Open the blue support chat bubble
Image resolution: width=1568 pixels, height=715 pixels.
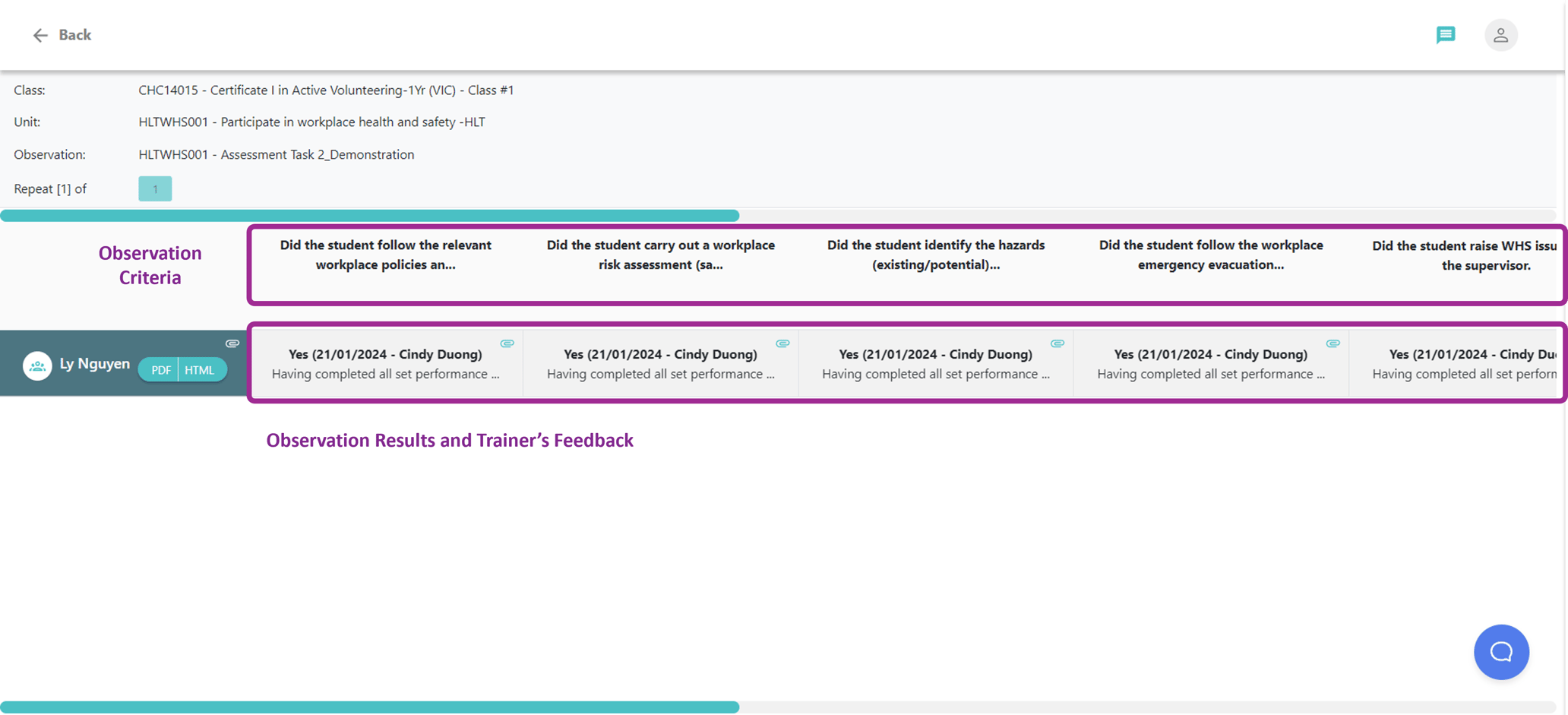click(x=1500, y=652)
